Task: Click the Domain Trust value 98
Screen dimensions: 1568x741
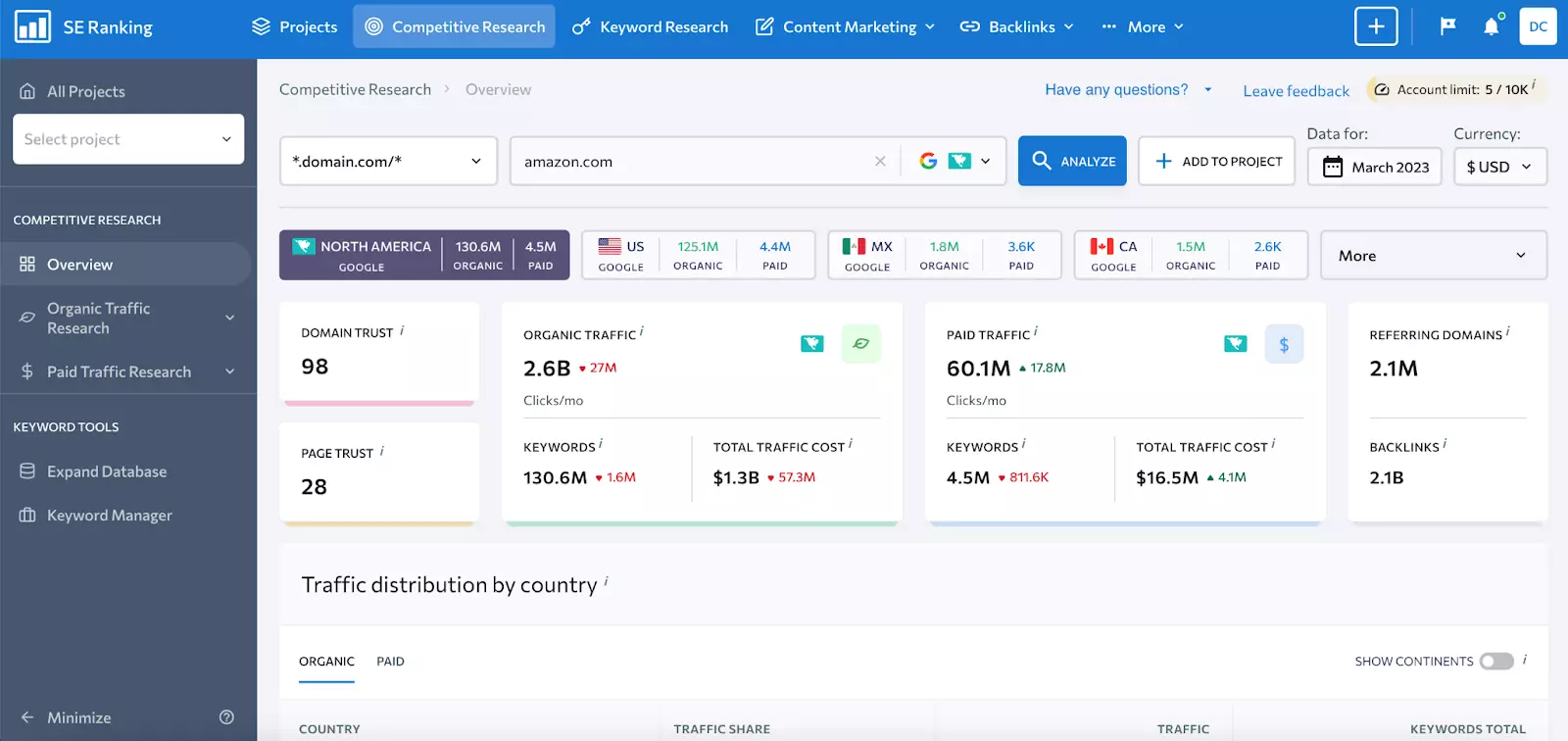Action: [x=315, y=367]
